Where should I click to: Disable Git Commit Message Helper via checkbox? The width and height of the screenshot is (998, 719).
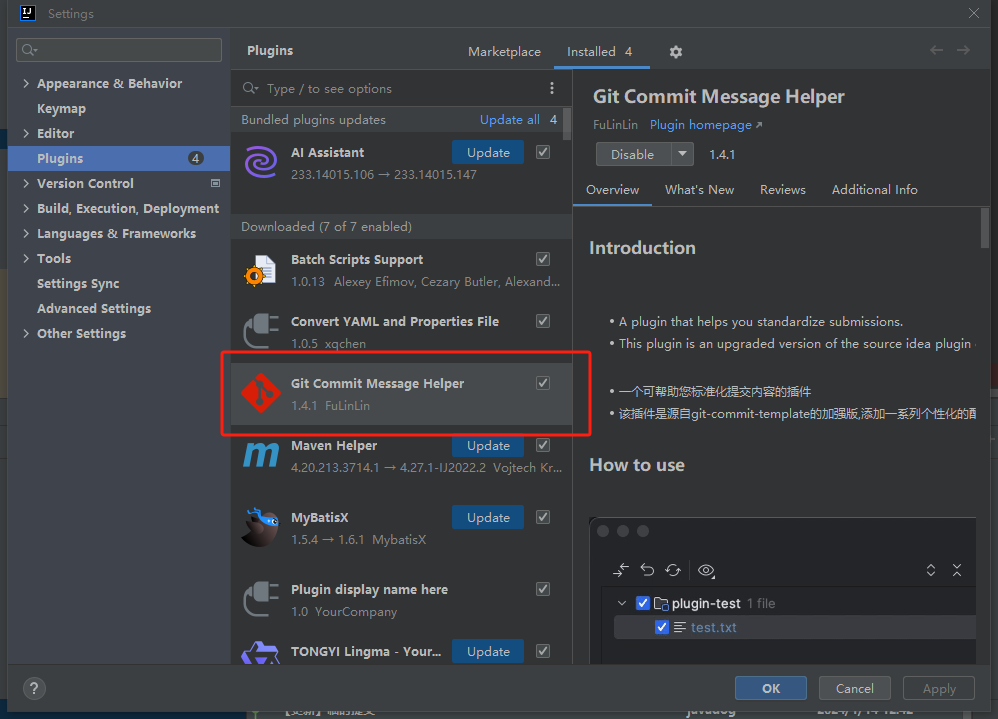543,383
